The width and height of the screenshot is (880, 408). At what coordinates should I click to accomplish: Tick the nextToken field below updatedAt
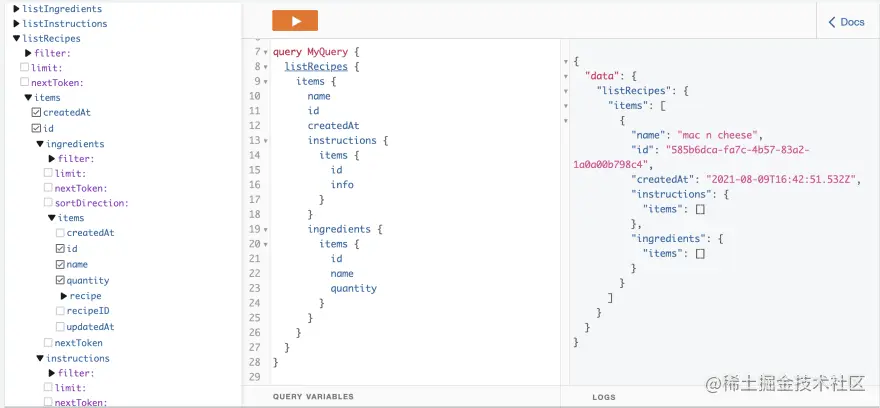point(48,342)
